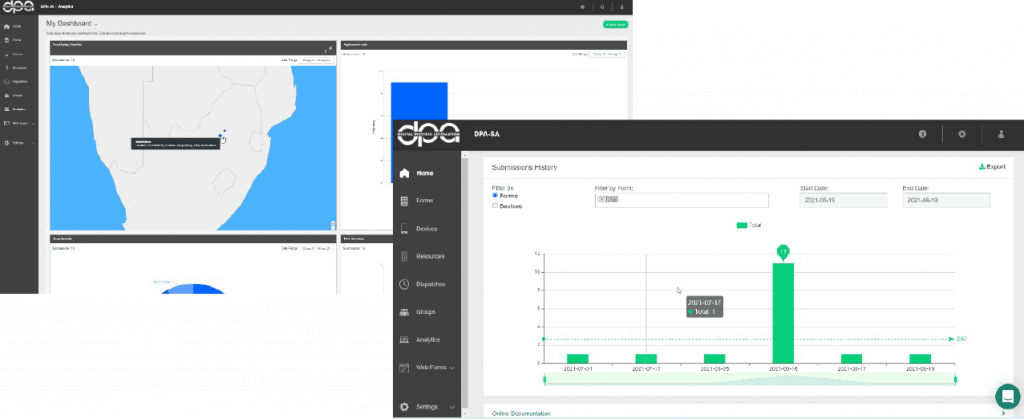Viewport: 1024px width, 419px height.
Task: Open the Dispatches clock icon
Action: point(404,285)
